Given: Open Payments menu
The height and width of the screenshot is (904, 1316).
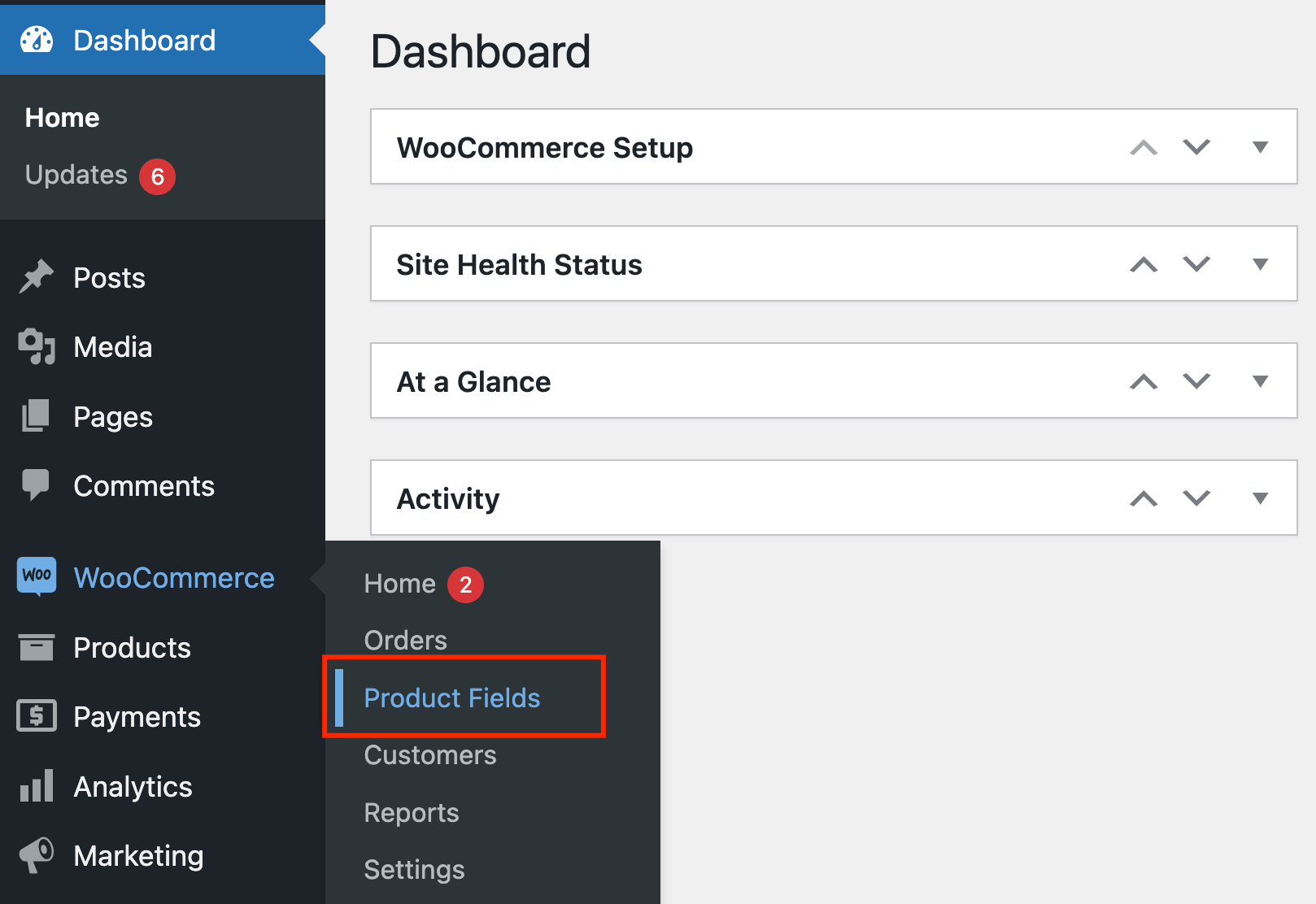Looking at the screenshot, I should pos(163,717).
